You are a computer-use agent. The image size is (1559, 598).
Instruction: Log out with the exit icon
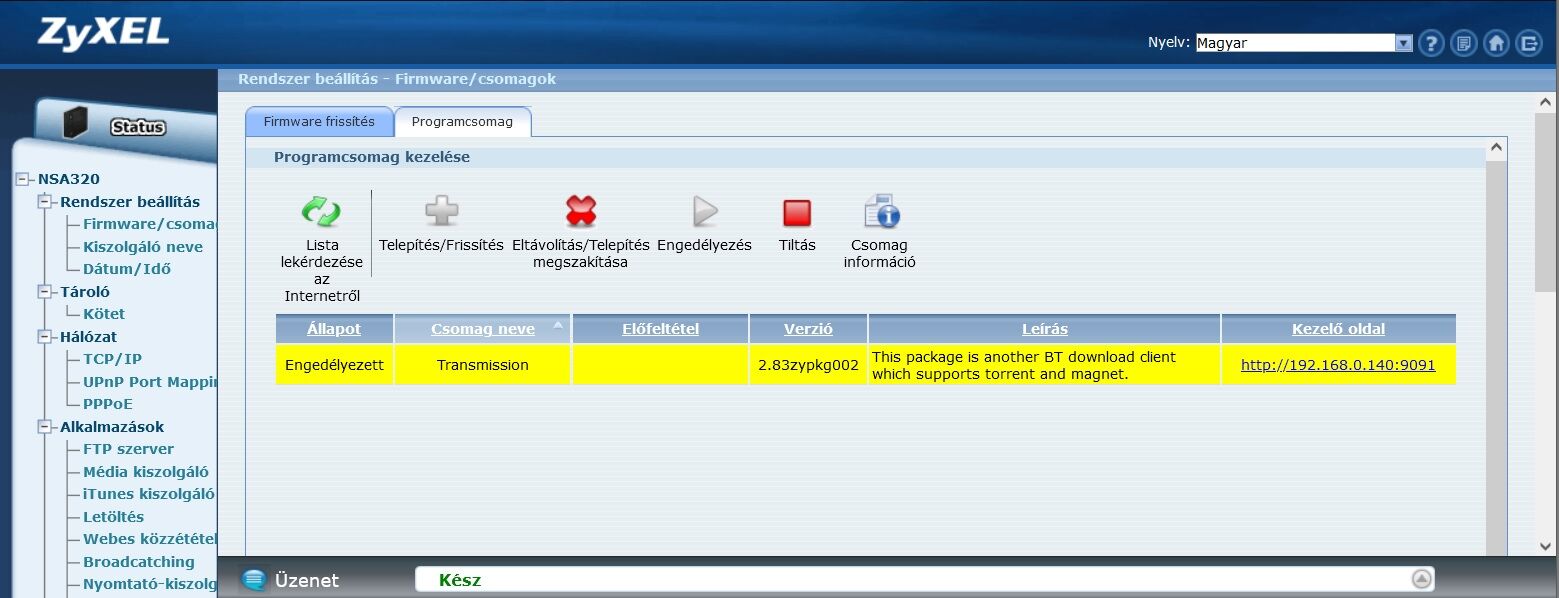(1528, 43)
